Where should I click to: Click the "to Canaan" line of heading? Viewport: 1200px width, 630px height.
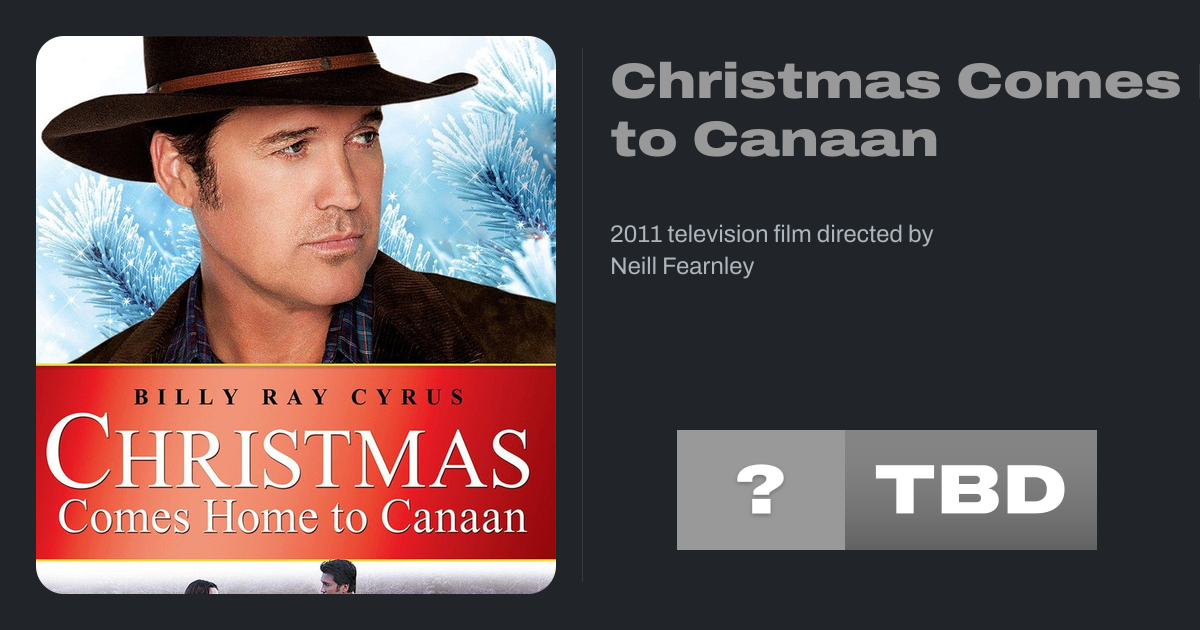[774, 138]
